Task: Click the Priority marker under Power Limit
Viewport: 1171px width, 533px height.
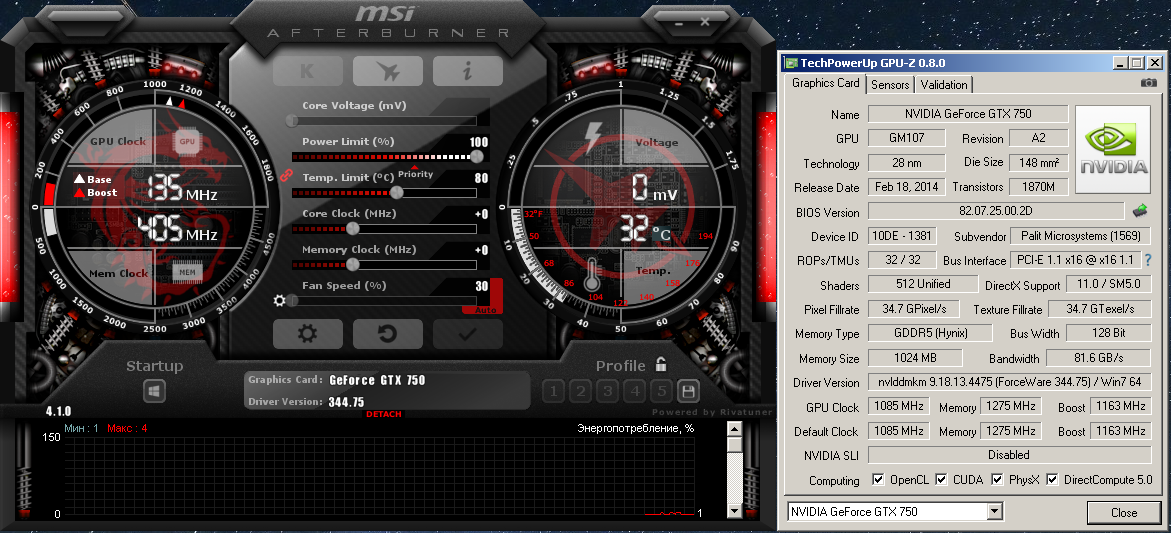Action: [415, 173]
